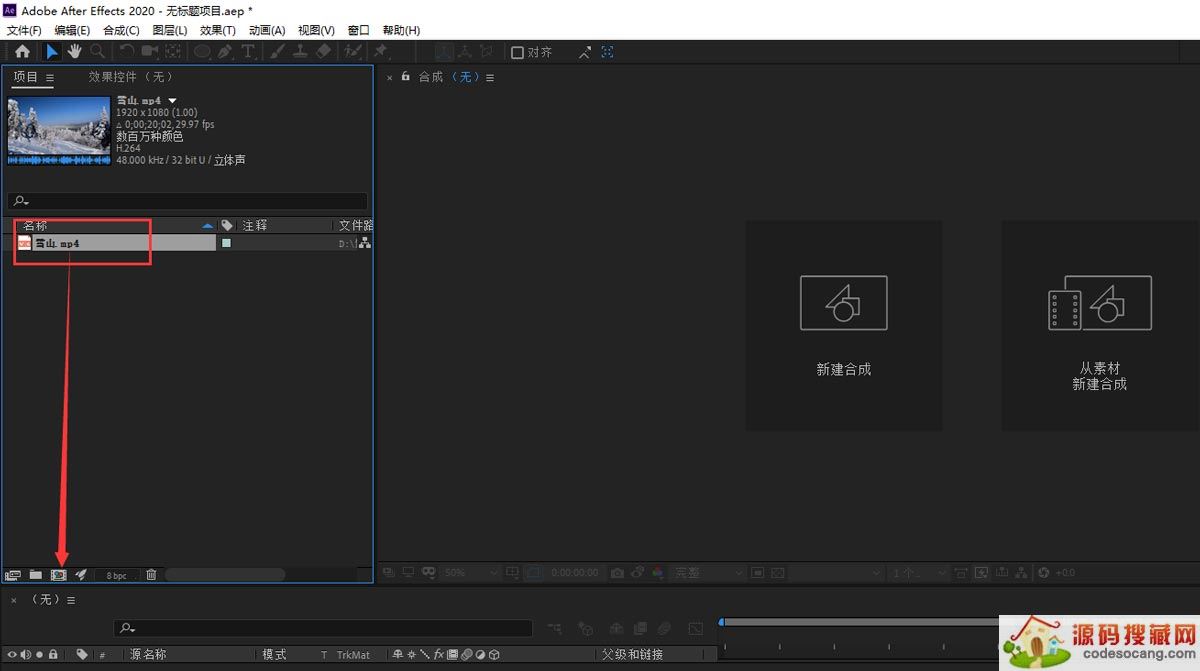Select the Zoom magnifier tool
The image size is (1200, 671).
coord(98,52)
